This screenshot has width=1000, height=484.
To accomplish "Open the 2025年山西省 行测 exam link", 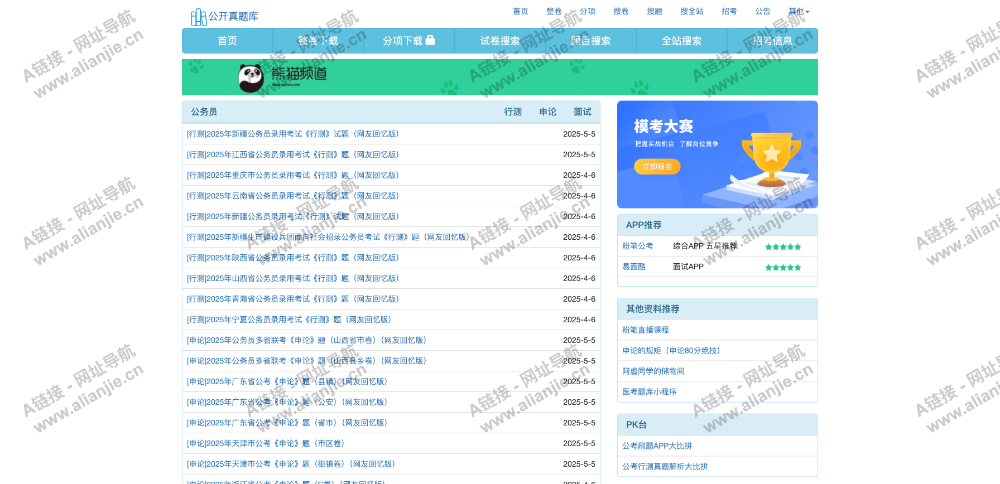I will pyautogui.click(x=293, y=278).
